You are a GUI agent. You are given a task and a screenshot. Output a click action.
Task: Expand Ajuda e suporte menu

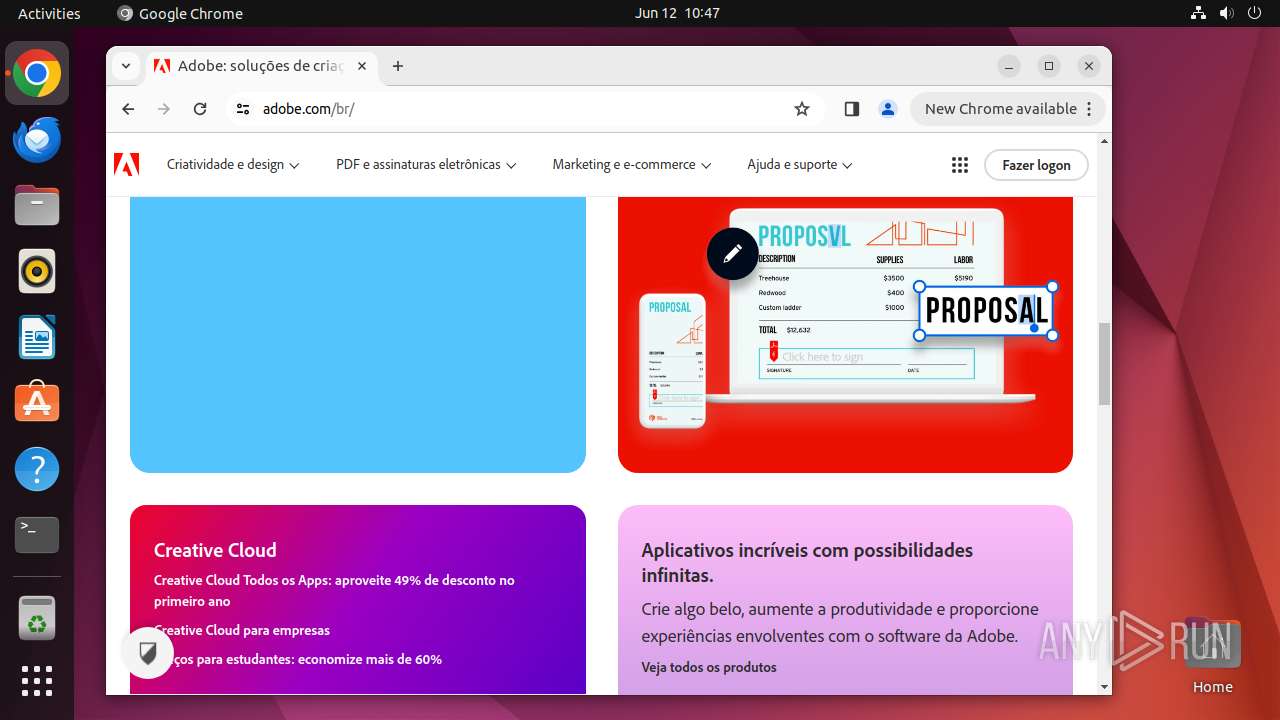(x=800, y=165)
